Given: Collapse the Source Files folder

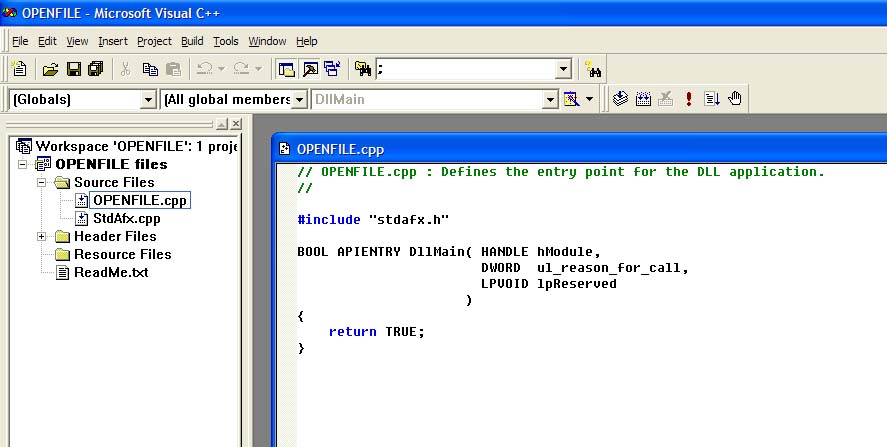Looking at the screenshot, I should (x=42, y=183).
